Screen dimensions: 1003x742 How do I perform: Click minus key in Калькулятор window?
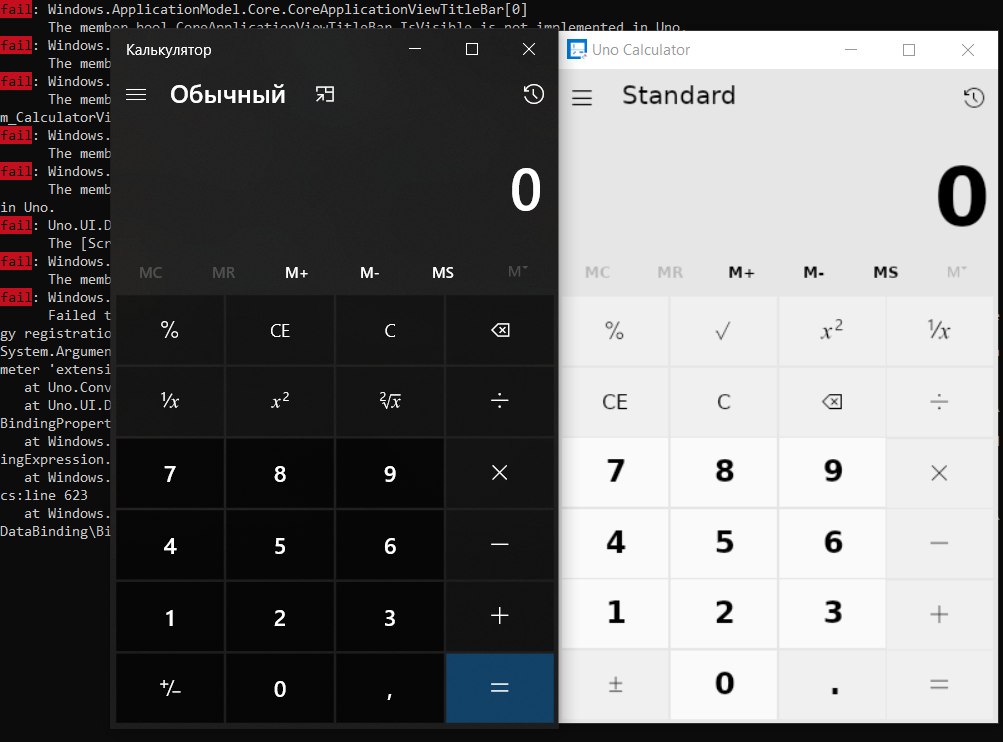500,544
